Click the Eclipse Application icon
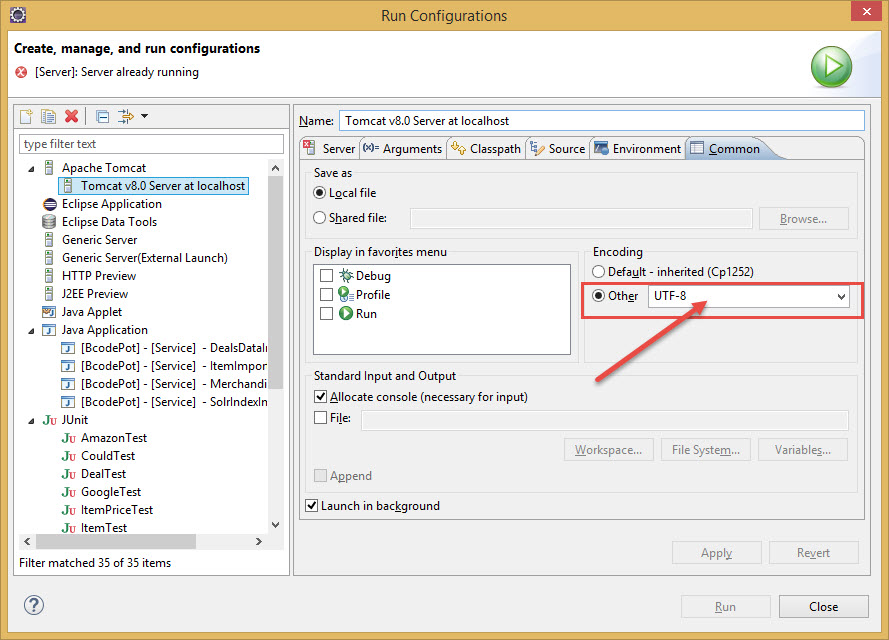Image resolution: width=889 pixels, height=640 pixels. 50,204
